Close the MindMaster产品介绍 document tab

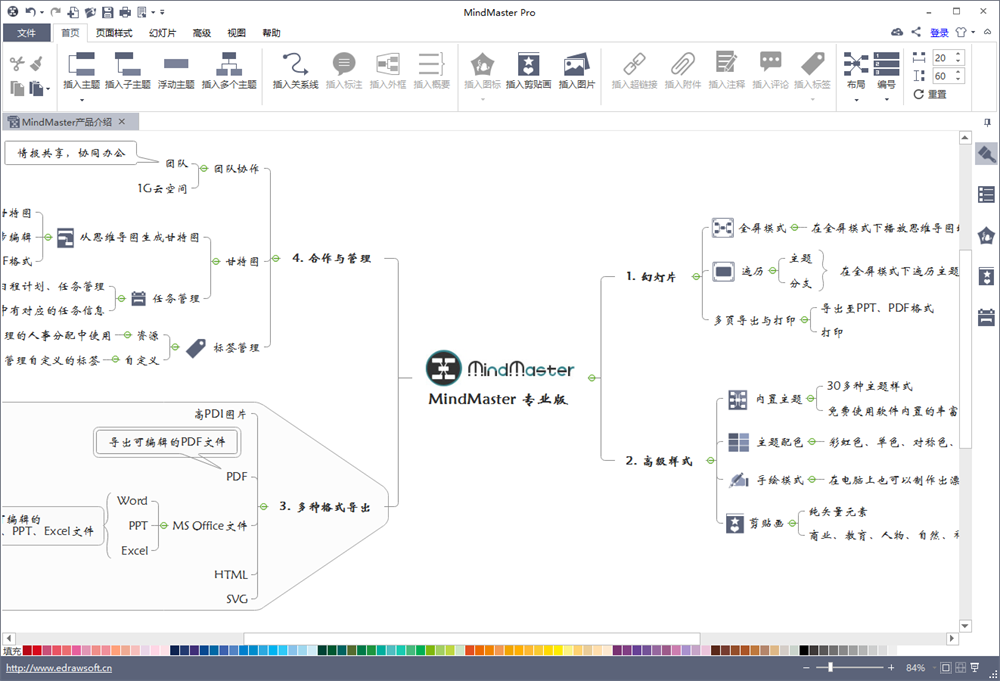click(122, 121)
